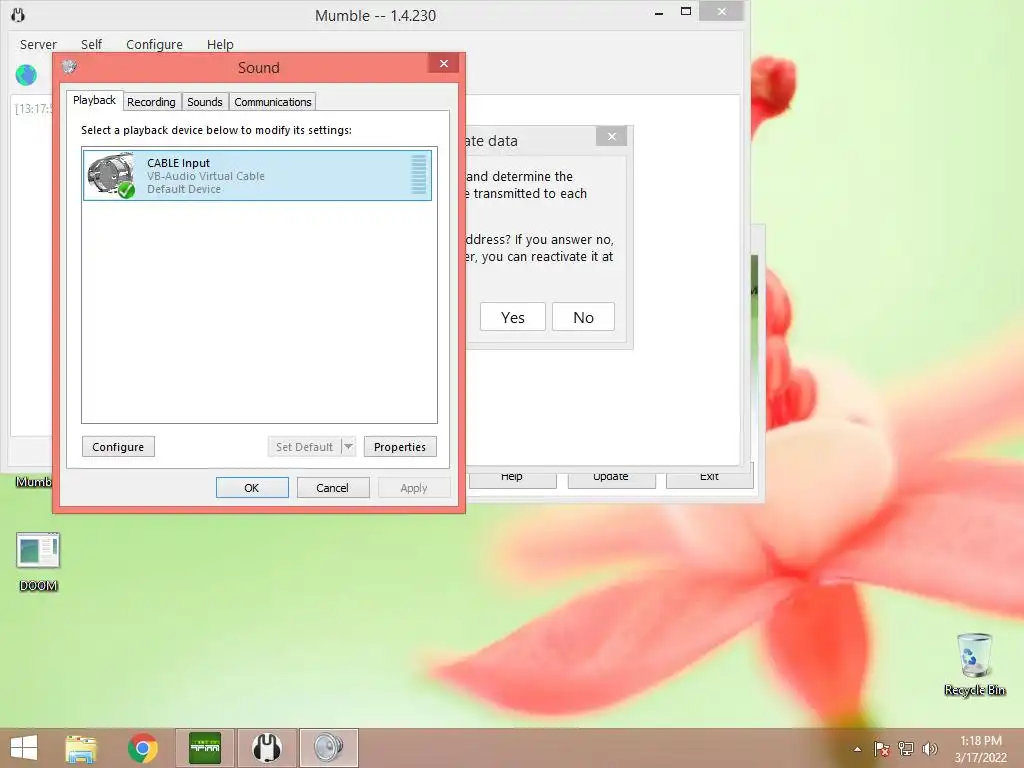This screenshot has width=1024, height=768.
Task: Click the Mumble app icon in title bar
Action: [x=18, y=14]
